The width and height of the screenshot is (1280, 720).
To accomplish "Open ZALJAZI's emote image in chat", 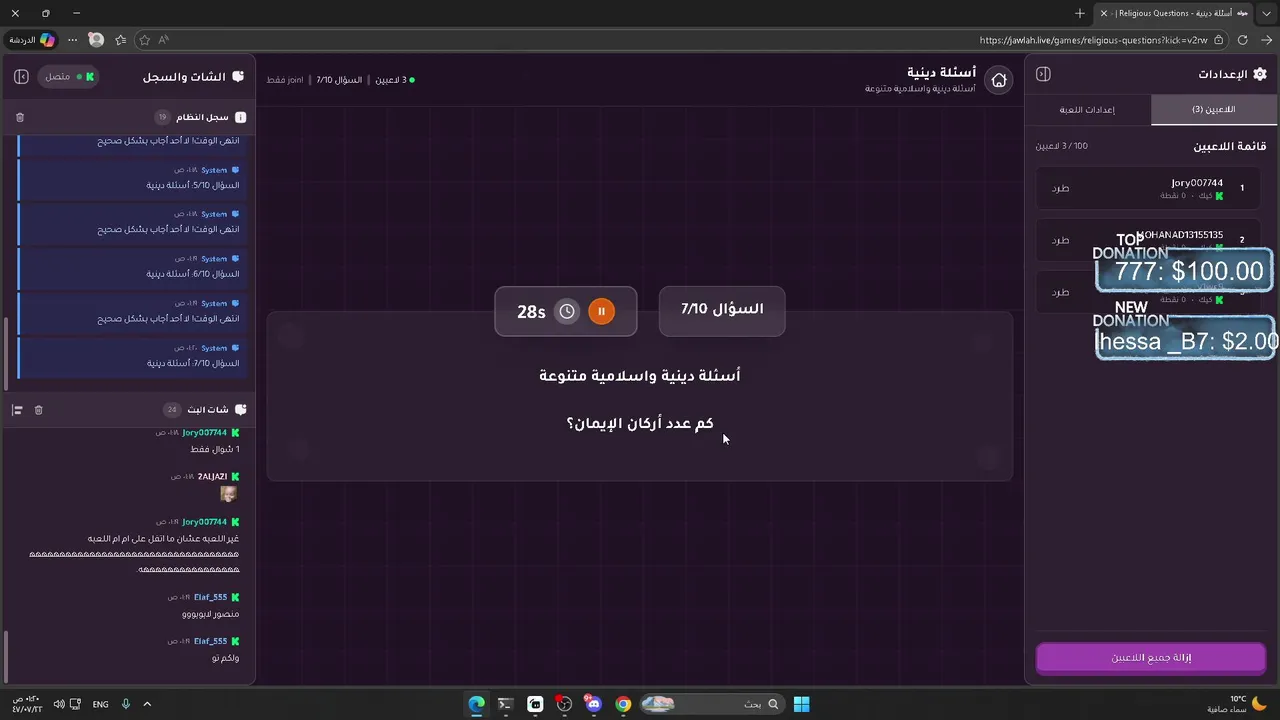I will 229,494.
